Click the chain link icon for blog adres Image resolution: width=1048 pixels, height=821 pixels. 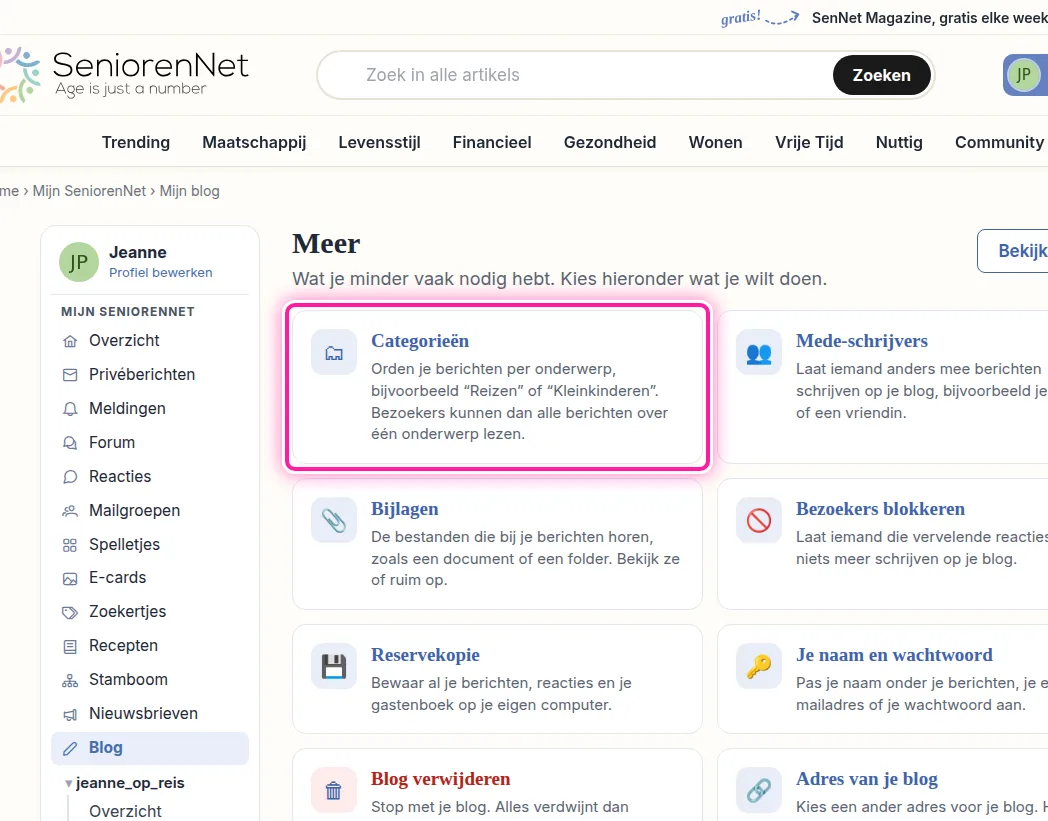pos(759,790)
